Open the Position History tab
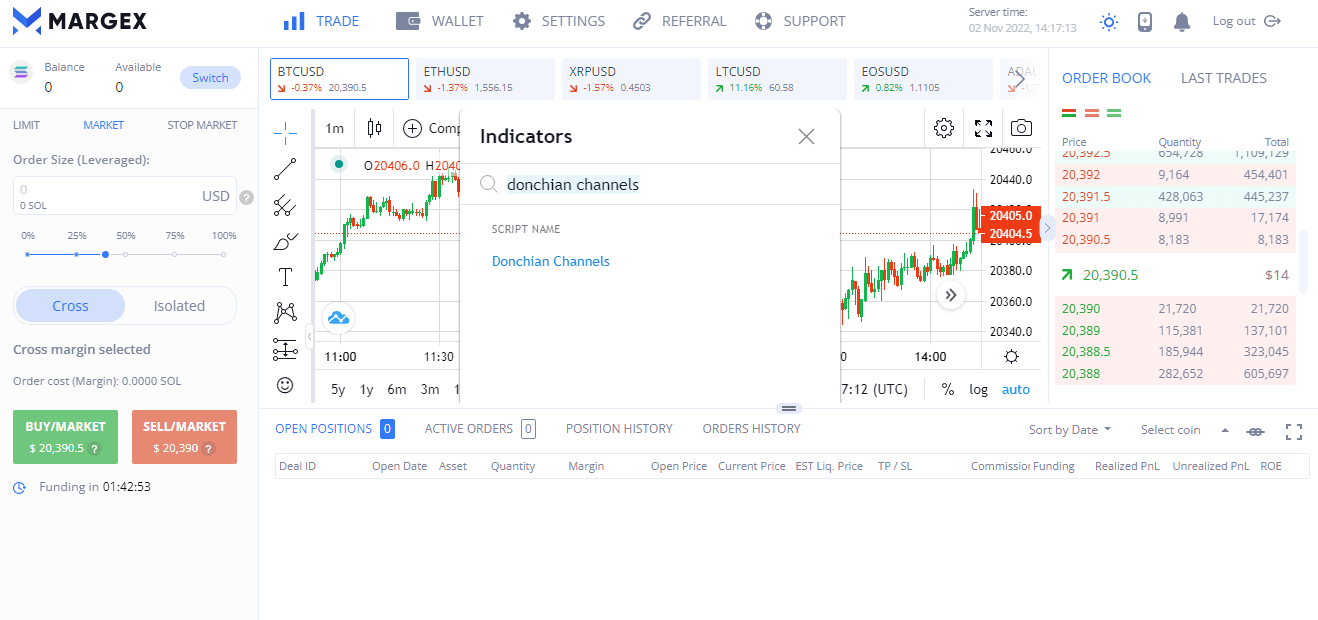The height and width of the screenshot is (620, 1318). (x=618, y=428)
